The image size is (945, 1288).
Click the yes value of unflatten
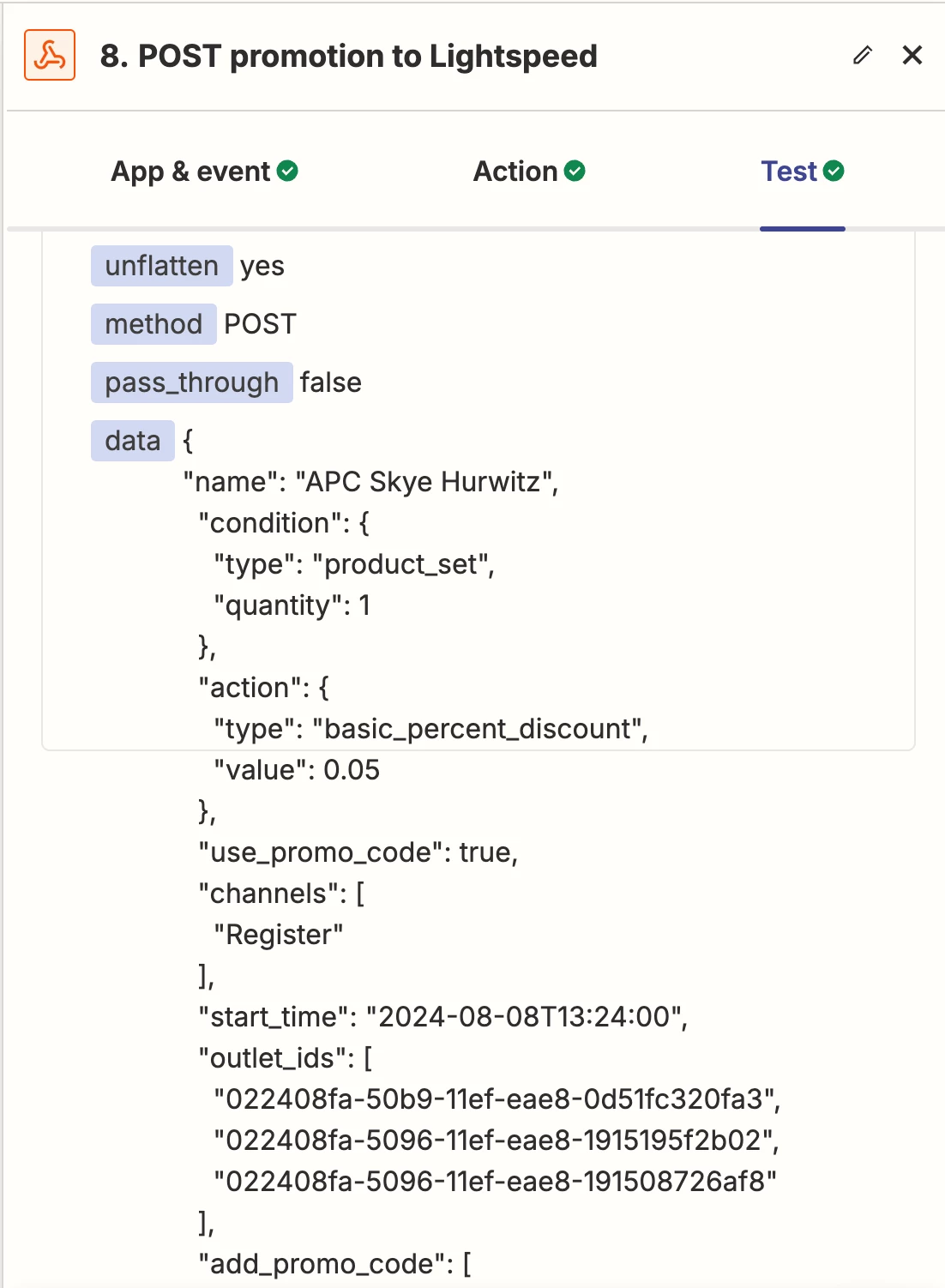click(x=262, y=267)
